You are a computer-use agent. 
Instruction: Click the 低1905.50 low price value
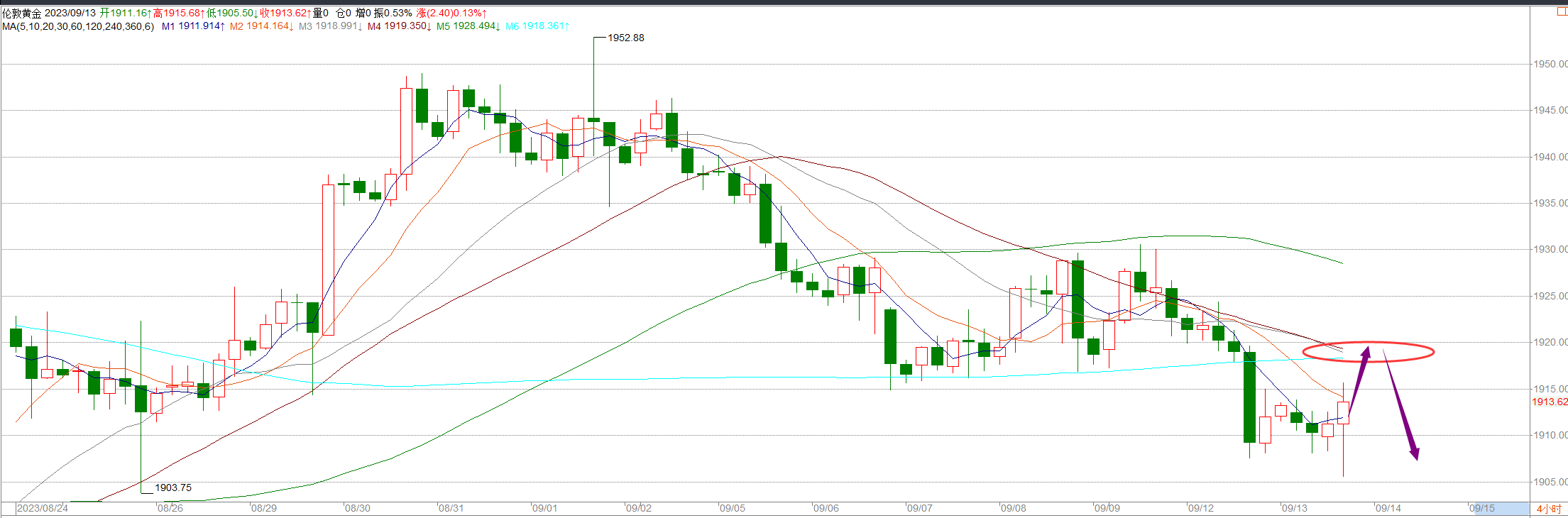pyautogui.click(x=232, y=13)
